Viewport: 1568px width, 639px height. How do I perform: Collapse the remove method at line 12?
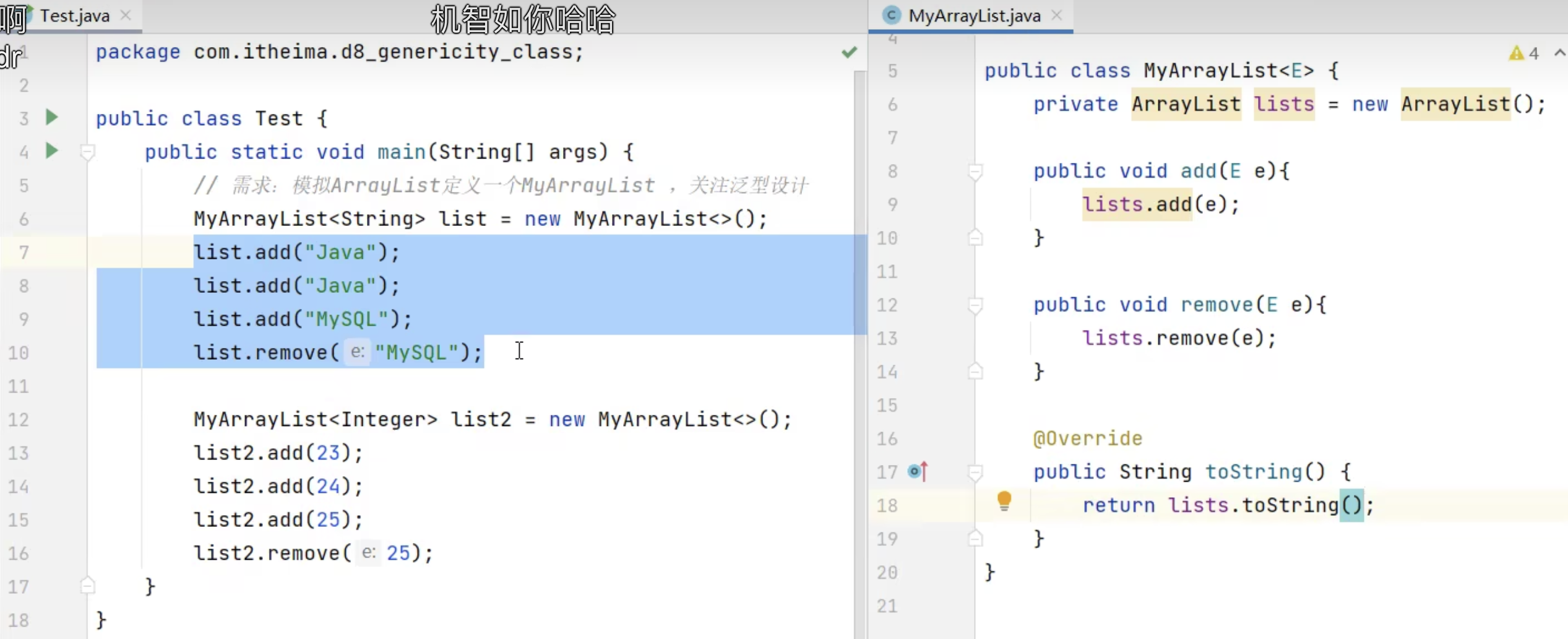[x=975, y=305]
